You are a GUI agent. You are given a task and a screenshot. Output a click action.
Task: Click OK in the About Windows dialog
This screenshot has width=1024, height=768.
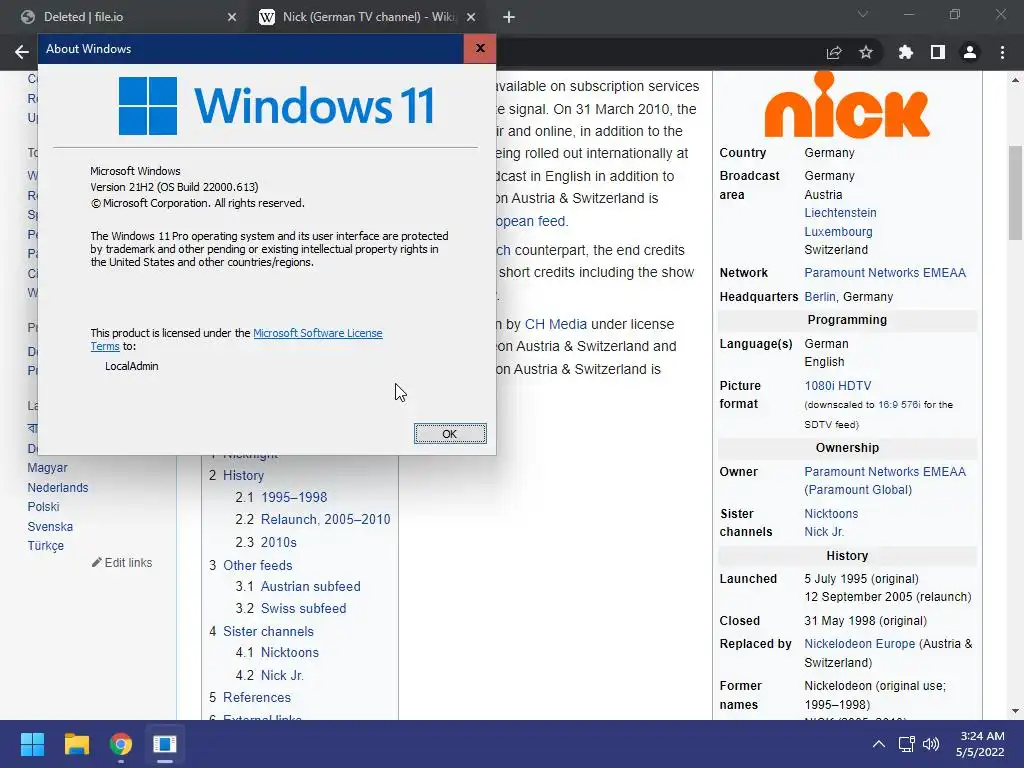pos(450,434)
